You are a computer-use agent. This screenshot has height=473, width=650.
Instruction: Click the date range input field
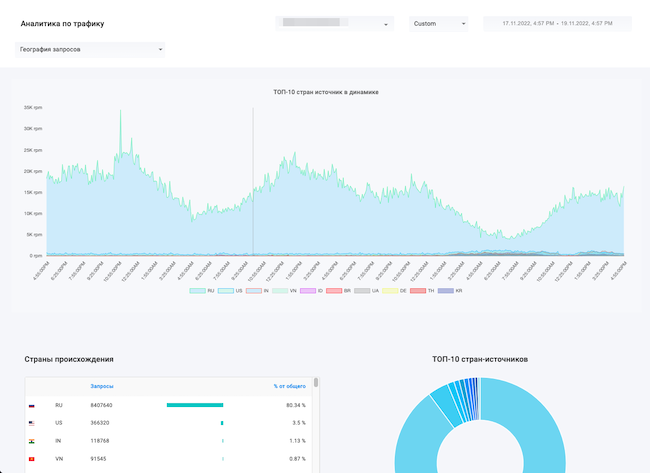pos(557,24)
